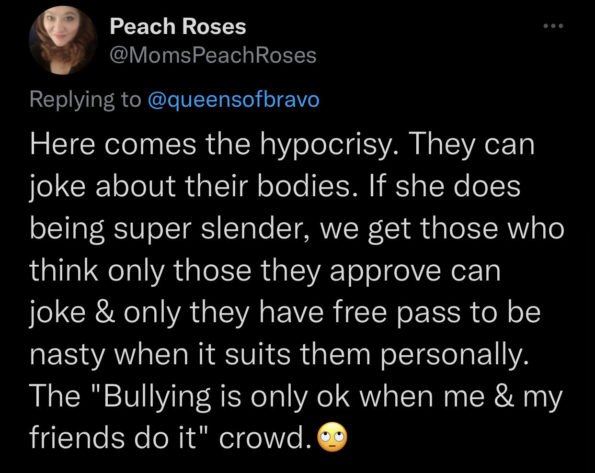
Task: Click the "only they have free pass" line
Action: tap(285, 313)
